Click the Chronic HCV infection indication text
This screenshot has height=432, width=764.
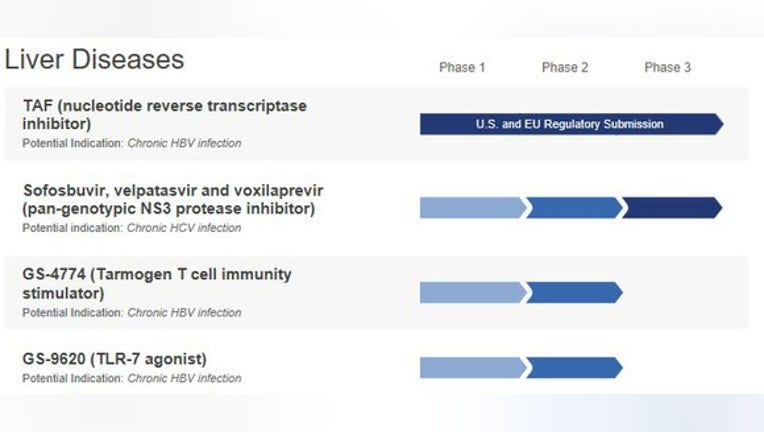(184, 228)
